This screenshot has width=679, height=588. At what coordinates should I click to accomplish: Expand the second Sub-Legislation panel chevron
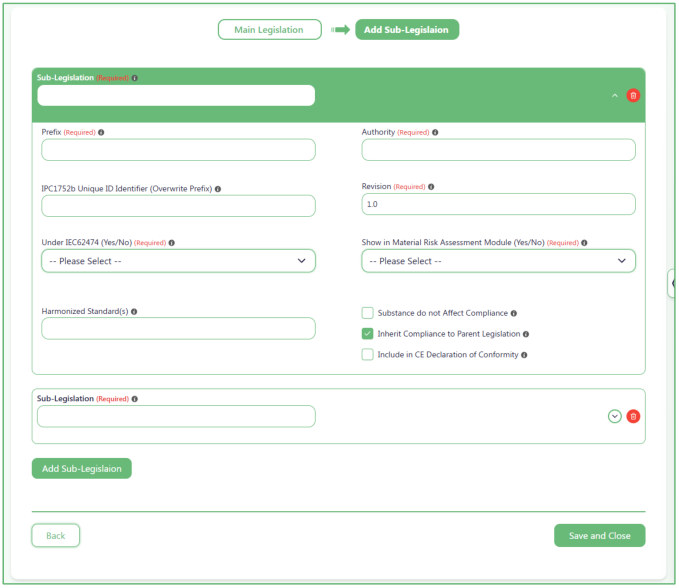pos(614,416)
